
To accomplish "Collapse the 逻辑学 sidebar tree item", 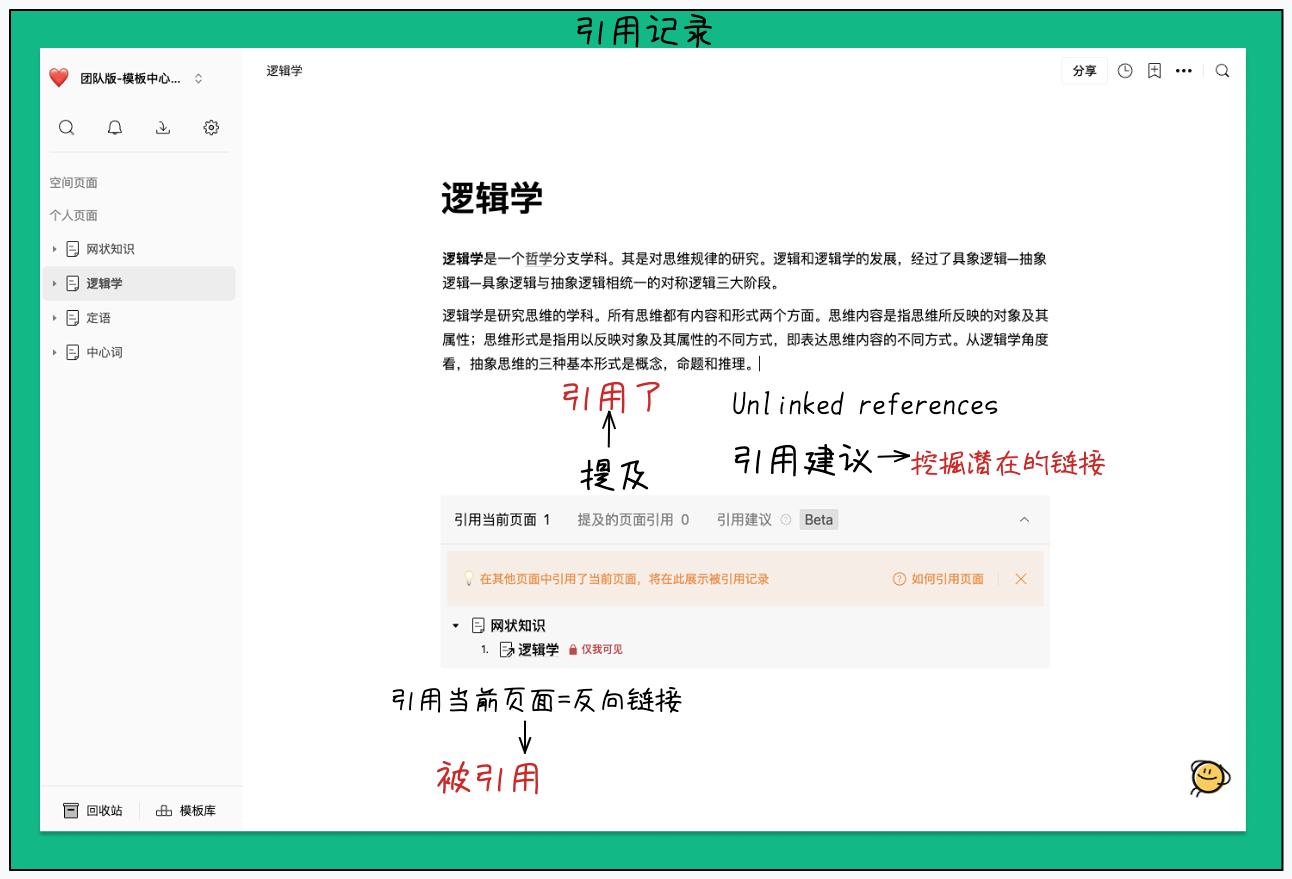I will point(54,283).
